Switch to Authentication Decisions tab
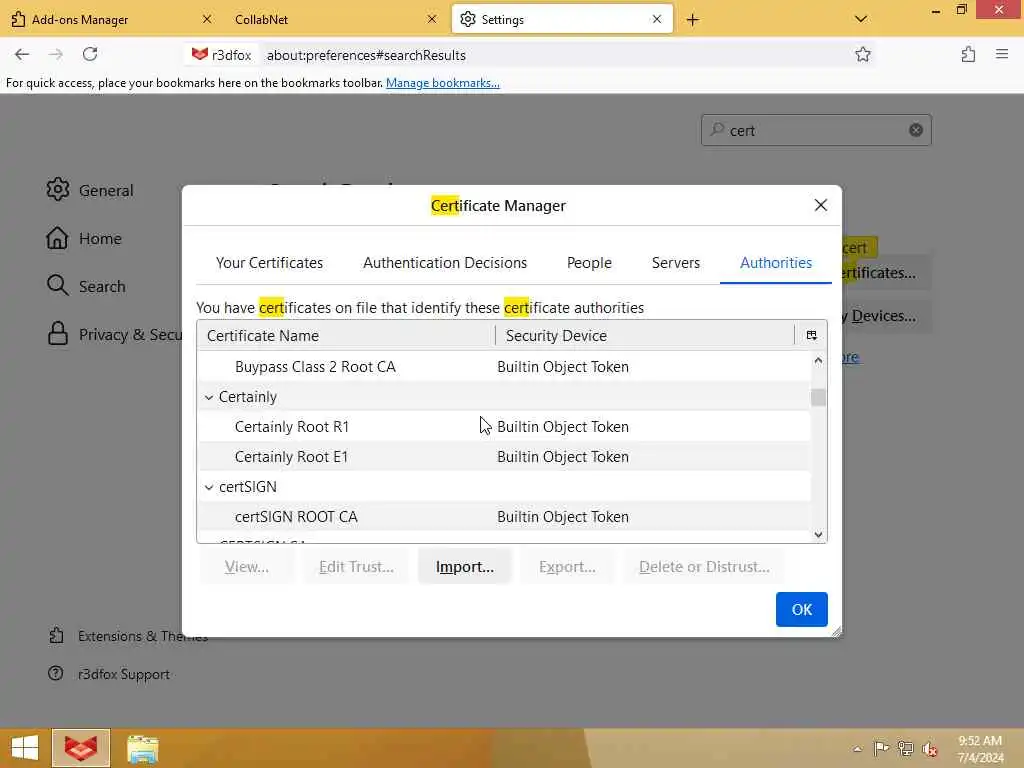1024x768 pixels. [x=445, y=263]
